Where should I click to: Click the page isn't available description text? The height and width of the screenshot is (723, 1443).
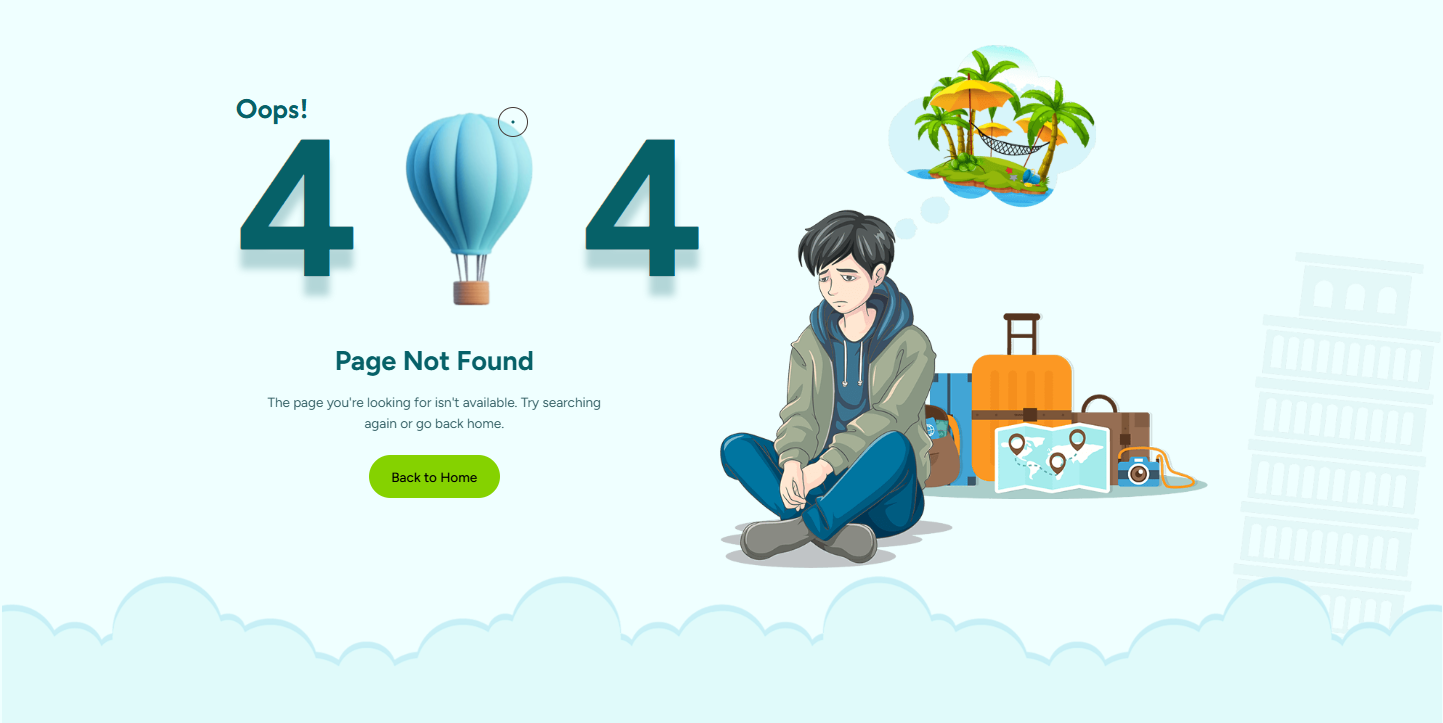[434, 413]
